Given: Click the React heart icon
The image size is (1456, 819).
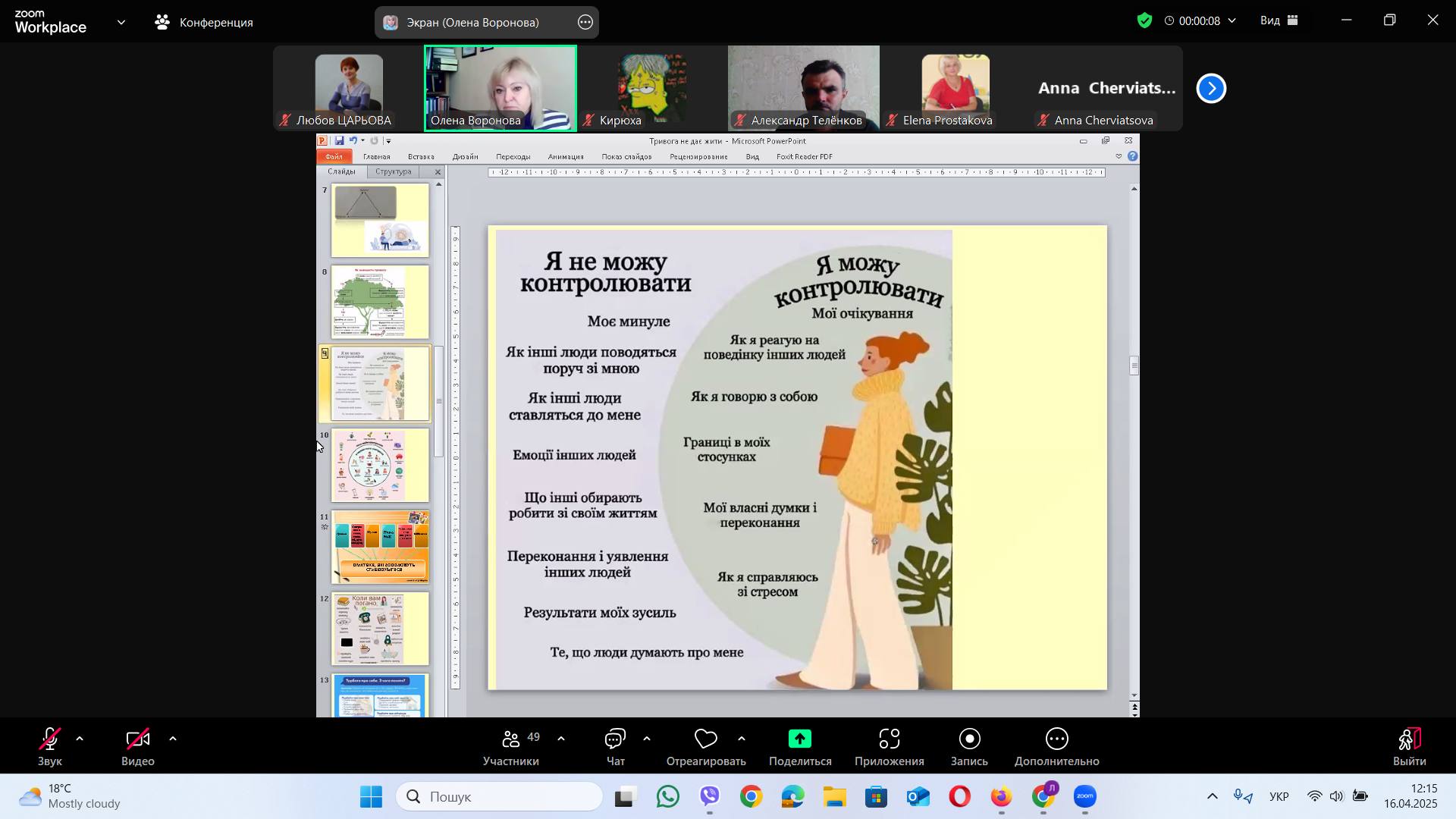Looking at the screenshot, I should pos(705,739).
